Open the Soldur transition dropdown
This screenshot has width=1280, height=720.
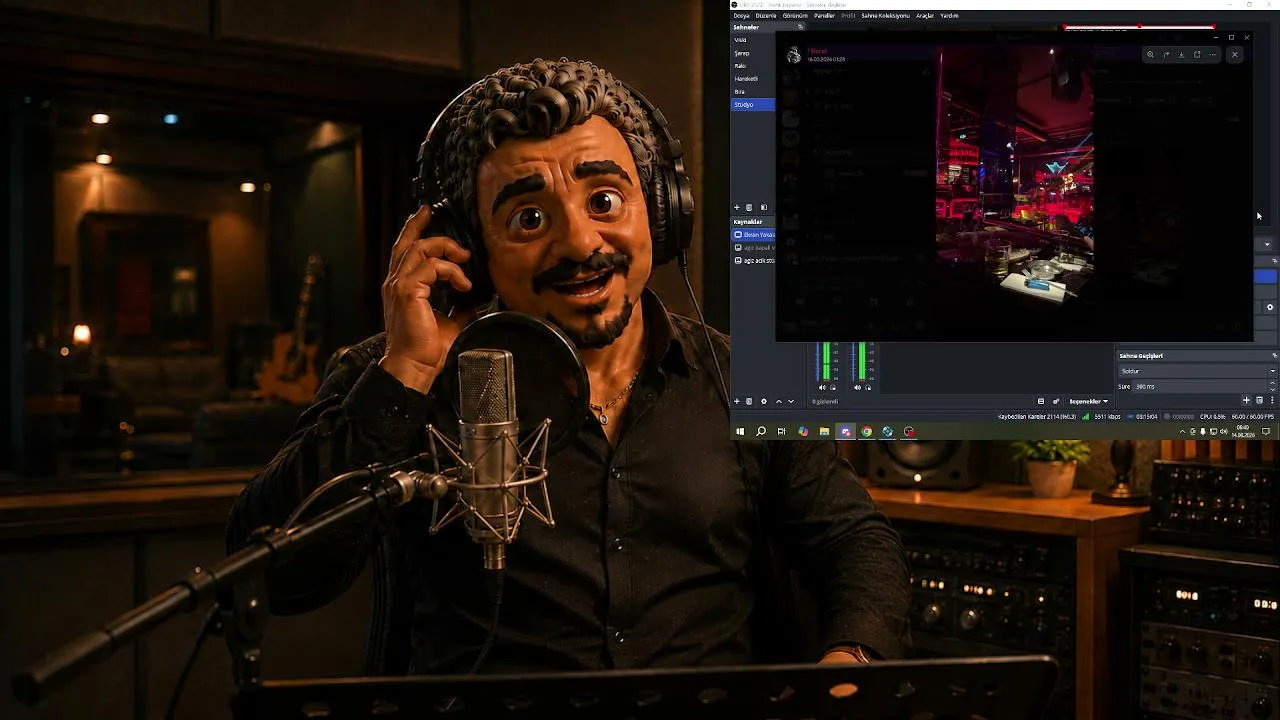pyautogui.click(x=1197, y=371)
